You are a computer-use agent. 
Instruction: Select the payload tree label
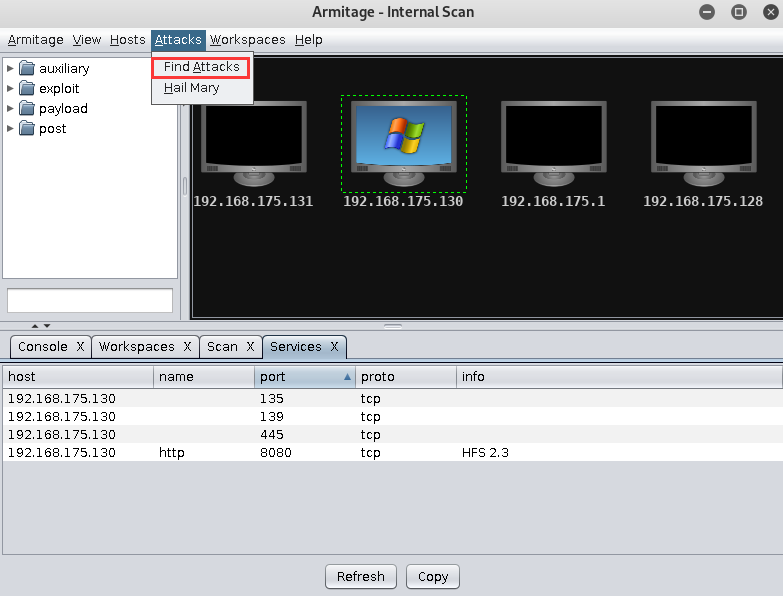pyautogui.click(x=63, y=108)
